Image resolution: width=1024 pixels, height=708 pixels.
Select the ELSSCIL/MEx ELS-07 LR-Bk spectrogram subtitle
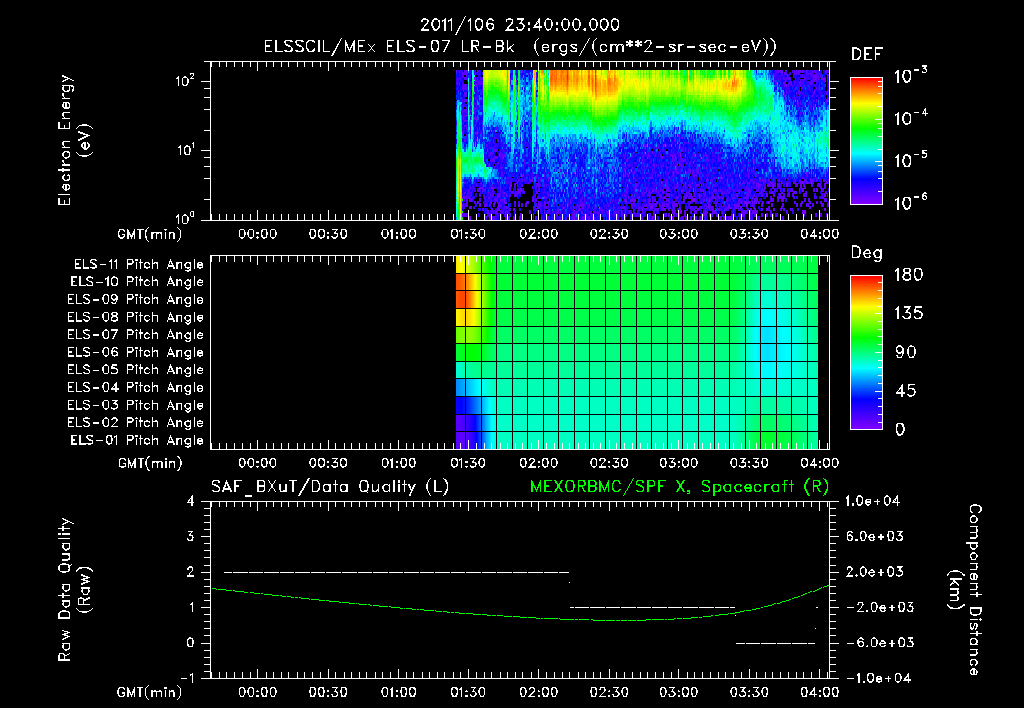520,47
